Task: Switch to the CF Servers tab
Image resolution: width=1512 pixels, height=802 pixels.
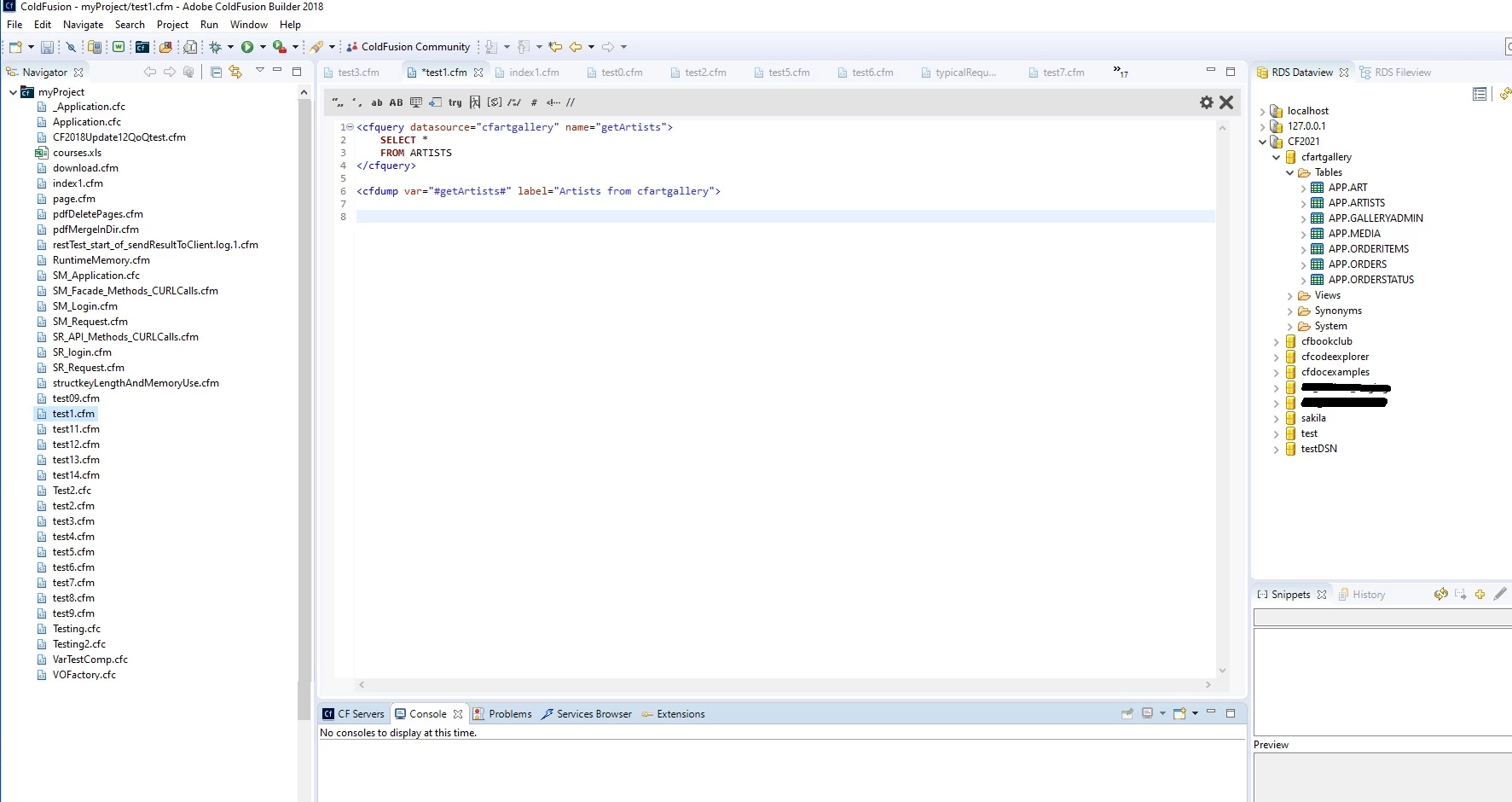Action: click(x=354, y=714)
